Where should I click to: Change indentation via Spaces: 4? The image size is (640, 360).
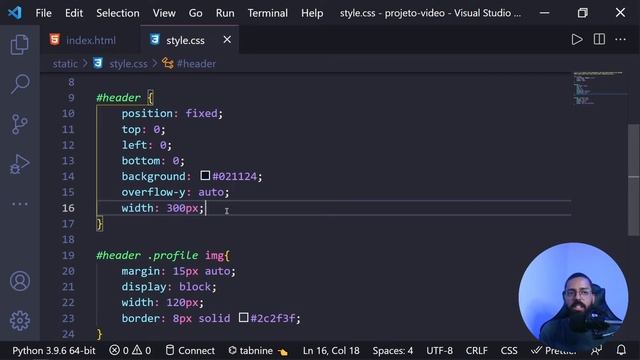pyautogui.click(x=393, y=350)
